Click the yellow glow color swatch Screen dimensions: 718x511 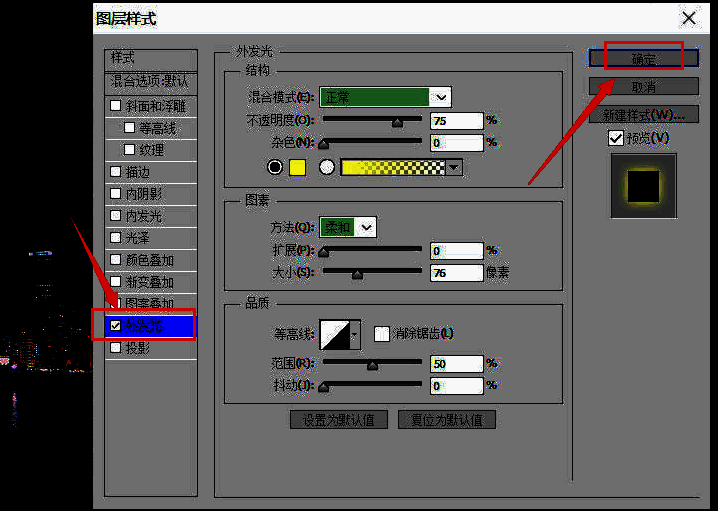[297, 167]
